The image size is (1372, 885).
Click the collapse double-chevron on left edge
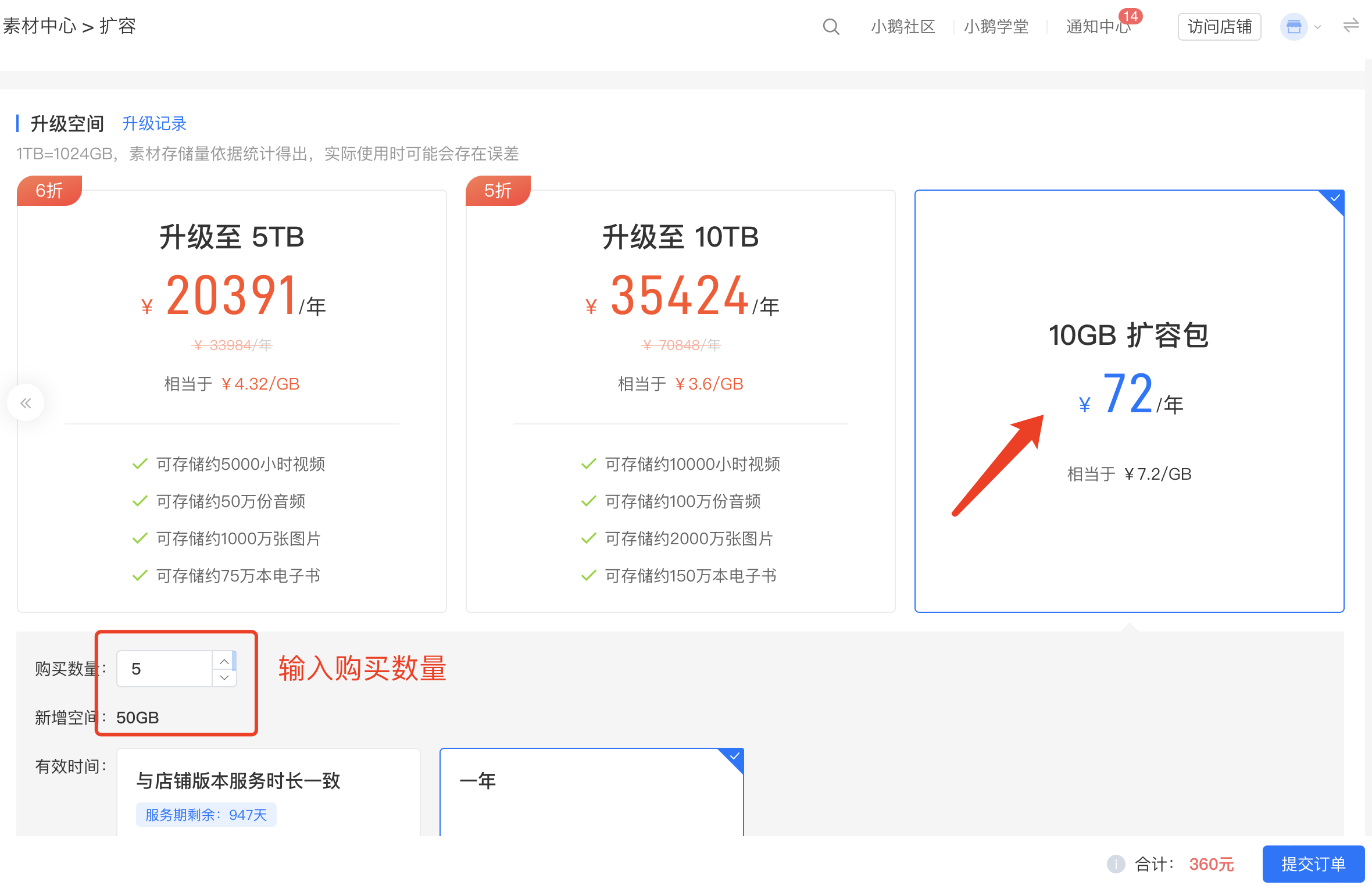tap(26, 403)
